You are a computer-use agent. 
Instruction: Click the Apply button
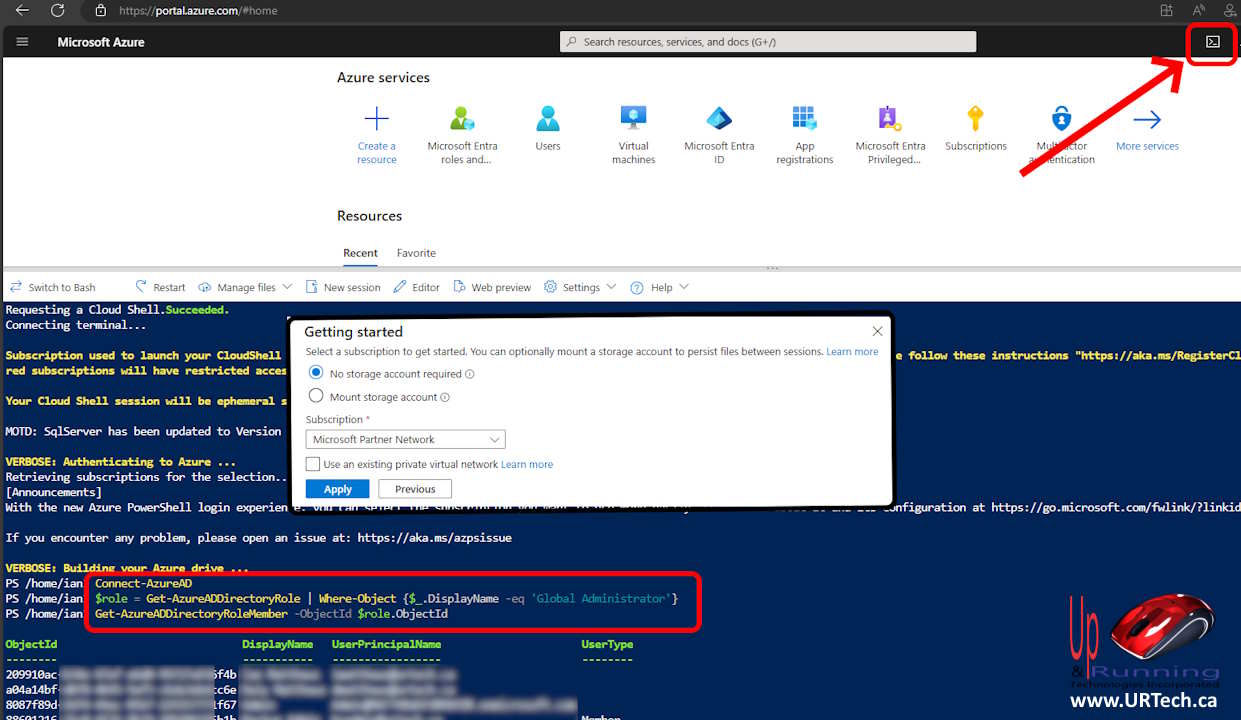coord(337,489)
